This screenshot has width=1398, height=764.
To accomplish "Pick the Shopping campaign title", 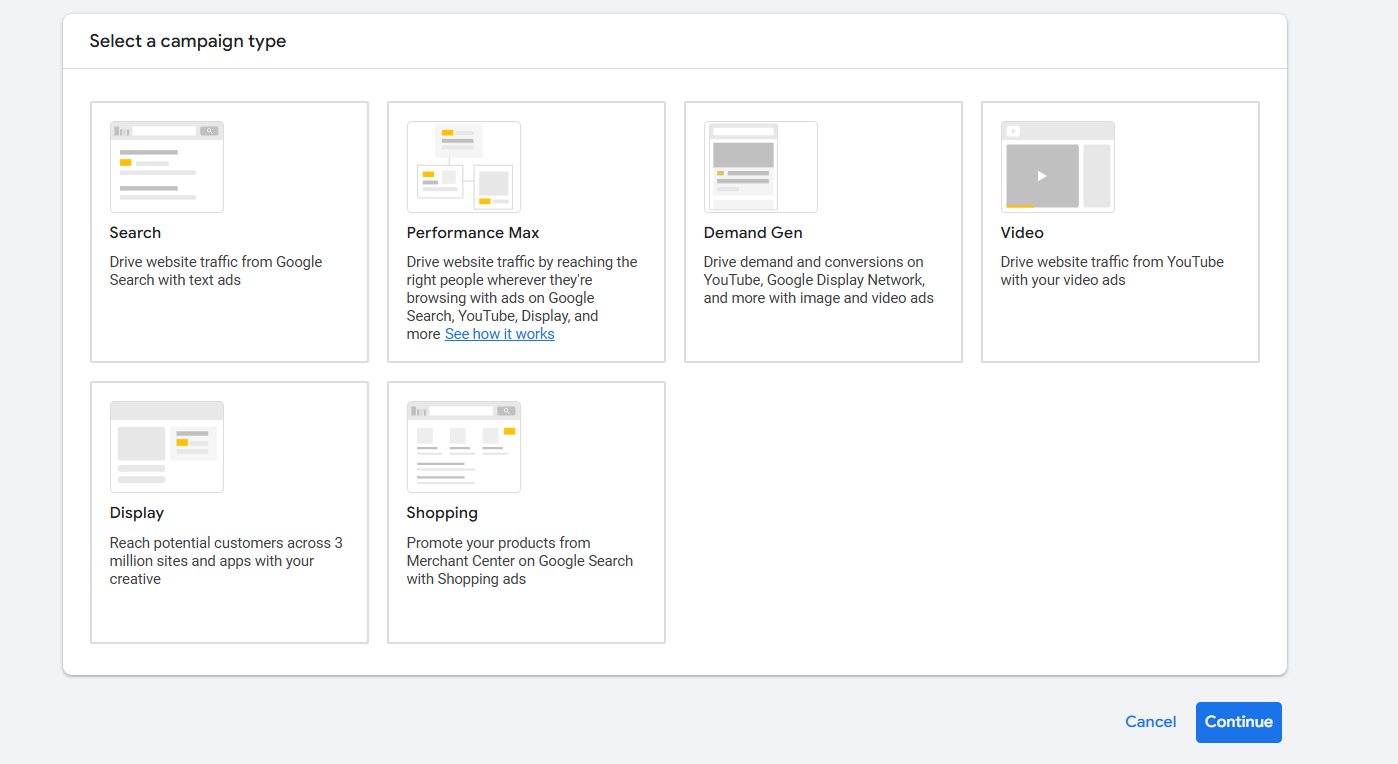I will click(x=442, y=513).
